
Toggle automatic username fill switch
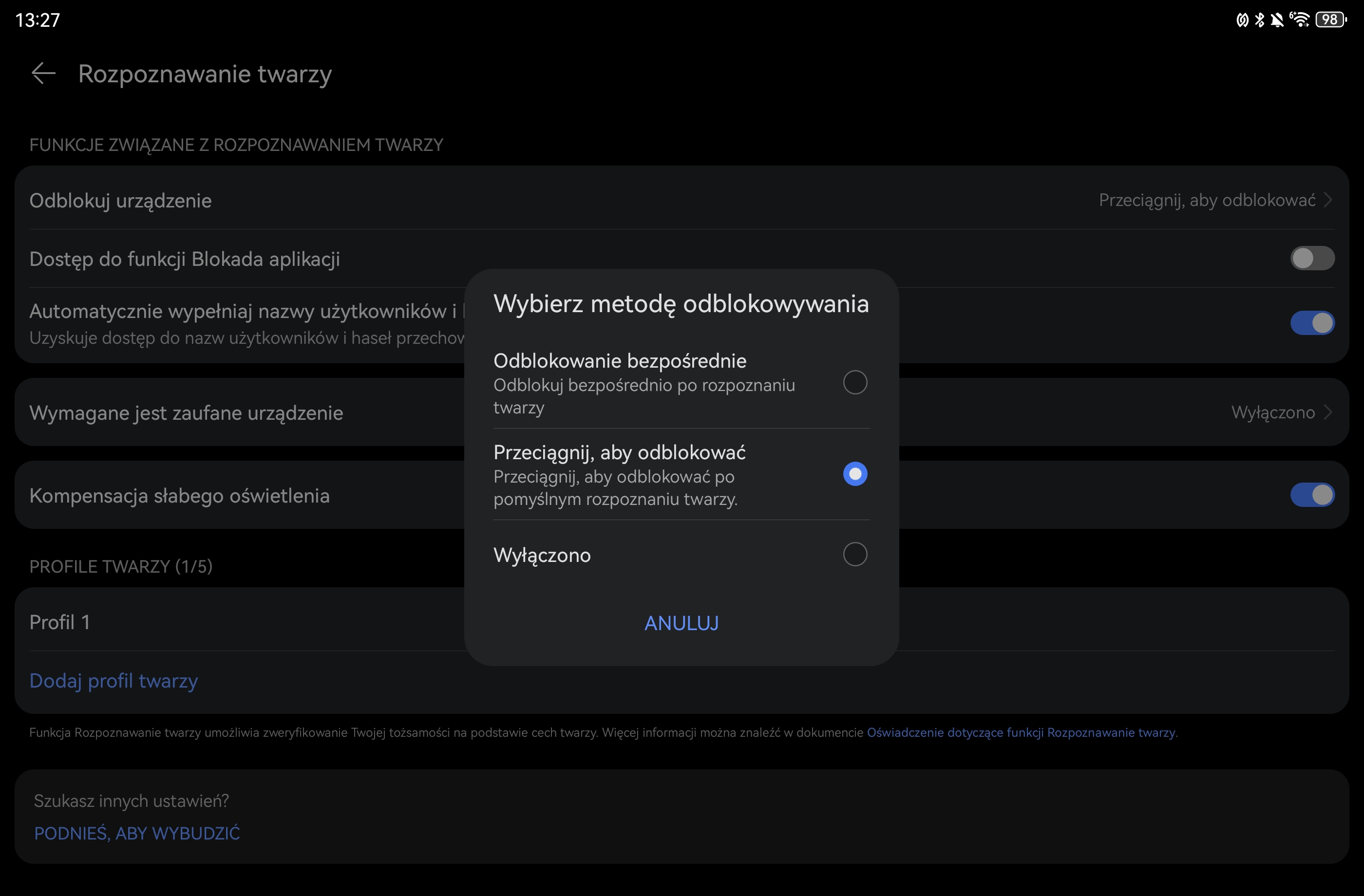tap(1312, 323)
